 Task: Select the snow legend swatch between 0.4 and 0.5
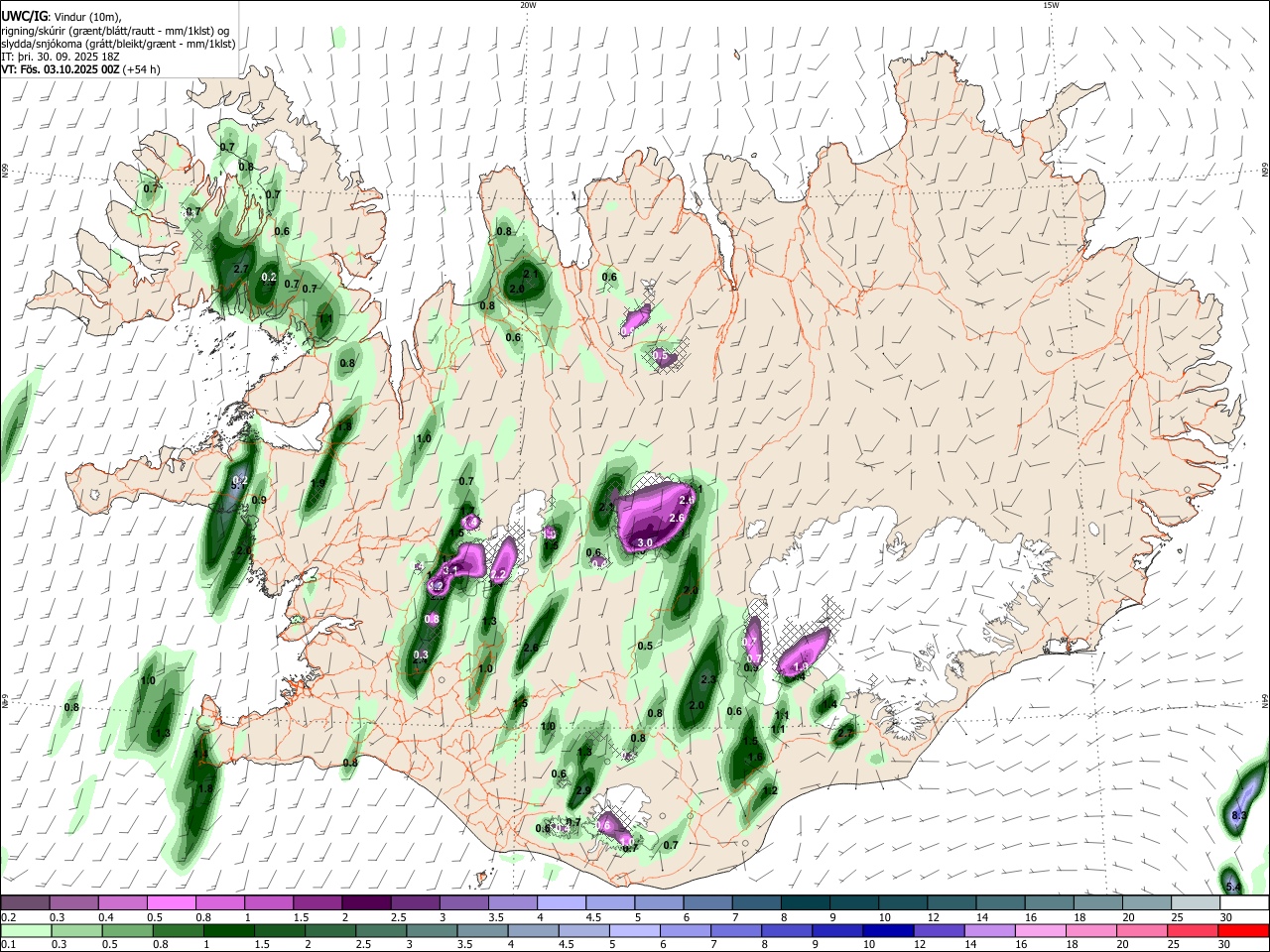pos(122,902)
